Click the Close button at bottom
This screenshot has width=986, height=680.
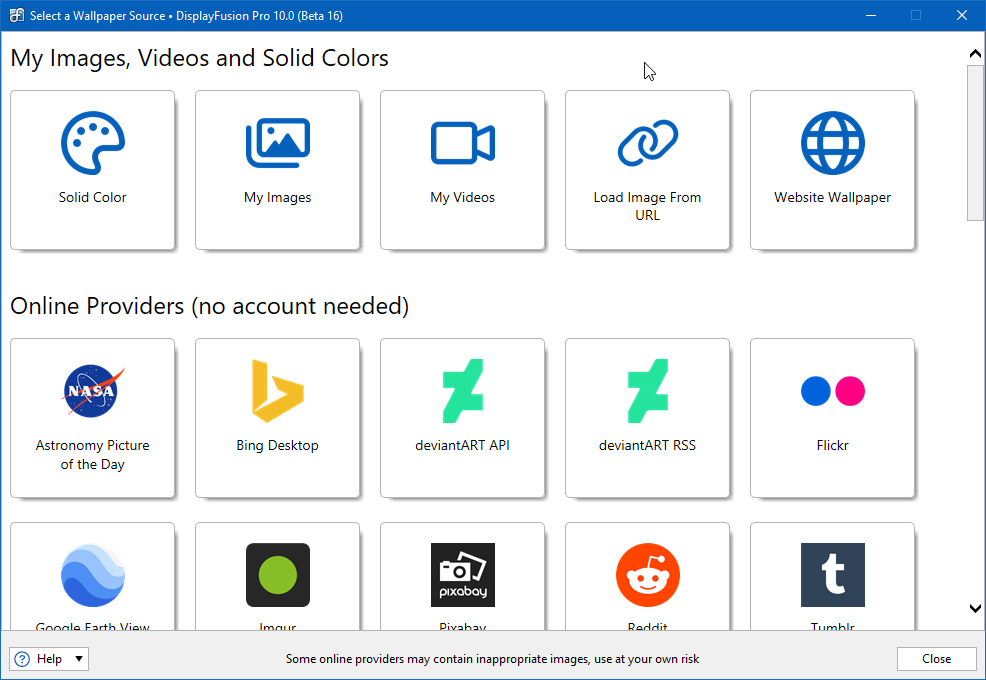(936, 659)
